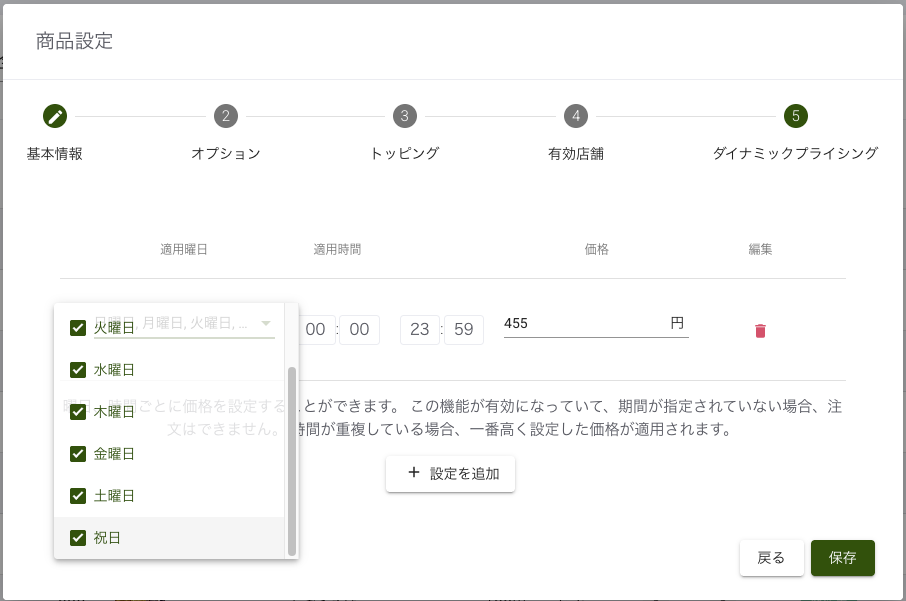Deselect 金曜日 in weekday list
The width and height of the screenshot is (906, 601).
coord(78,454)
